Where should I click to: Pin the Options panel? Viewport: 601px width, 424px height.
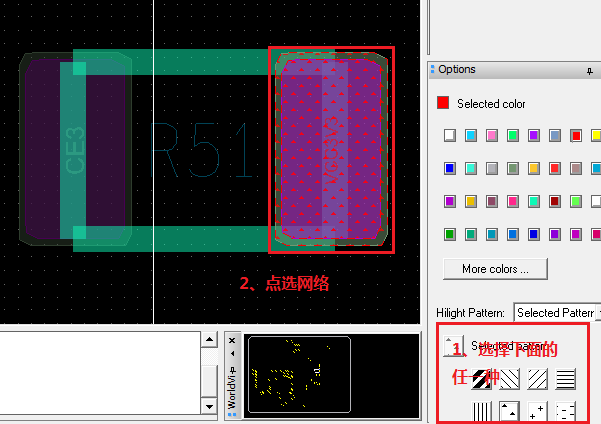point(589,71)
